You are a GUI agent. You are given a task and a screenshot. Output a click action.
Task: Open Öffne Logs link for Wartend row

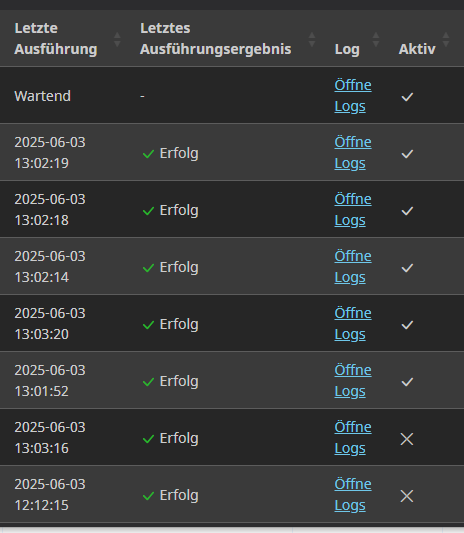pos(353,96)
